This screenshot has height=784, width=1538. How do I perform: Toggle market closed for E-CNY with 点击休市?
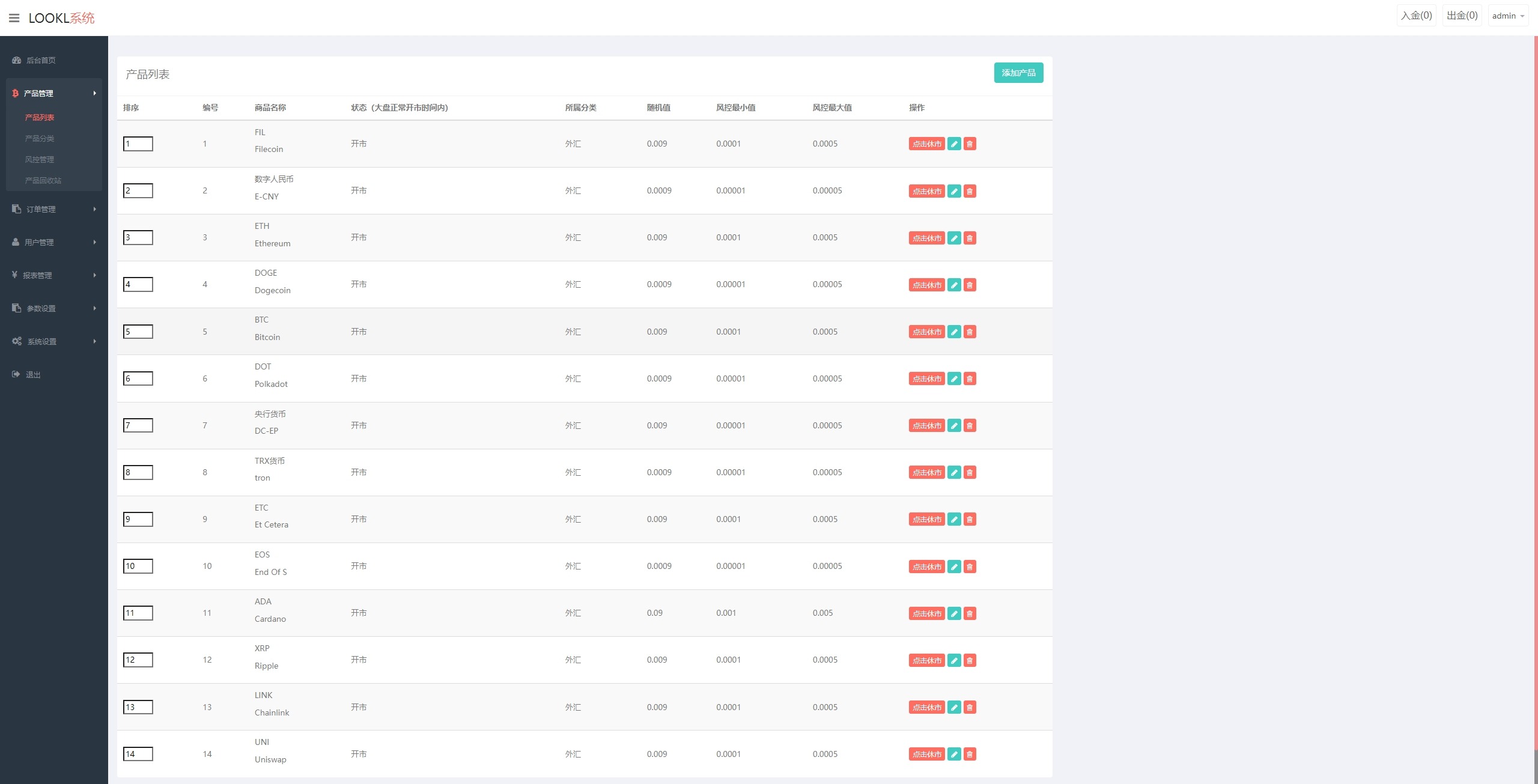926,192
